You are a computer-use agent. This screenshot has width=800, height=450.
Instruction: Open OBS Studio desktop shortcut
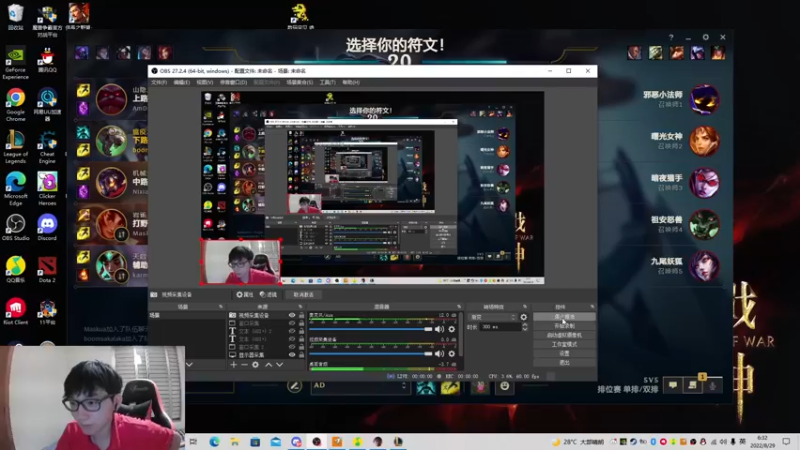click(x=15, y=228)
